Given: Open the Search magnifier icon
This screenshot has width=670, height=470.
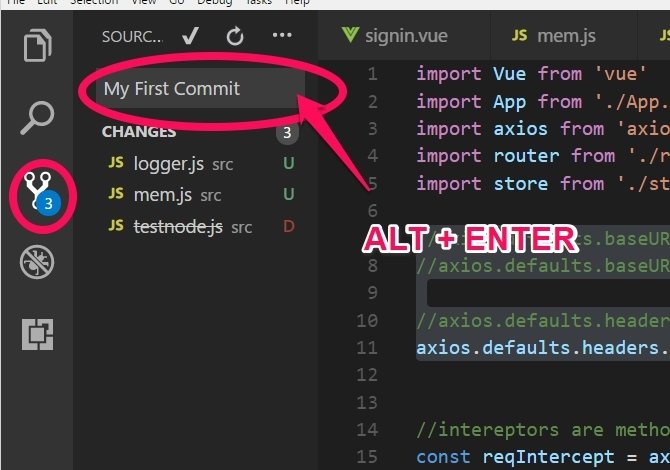Looking at the screenshot, I should 38,118.
